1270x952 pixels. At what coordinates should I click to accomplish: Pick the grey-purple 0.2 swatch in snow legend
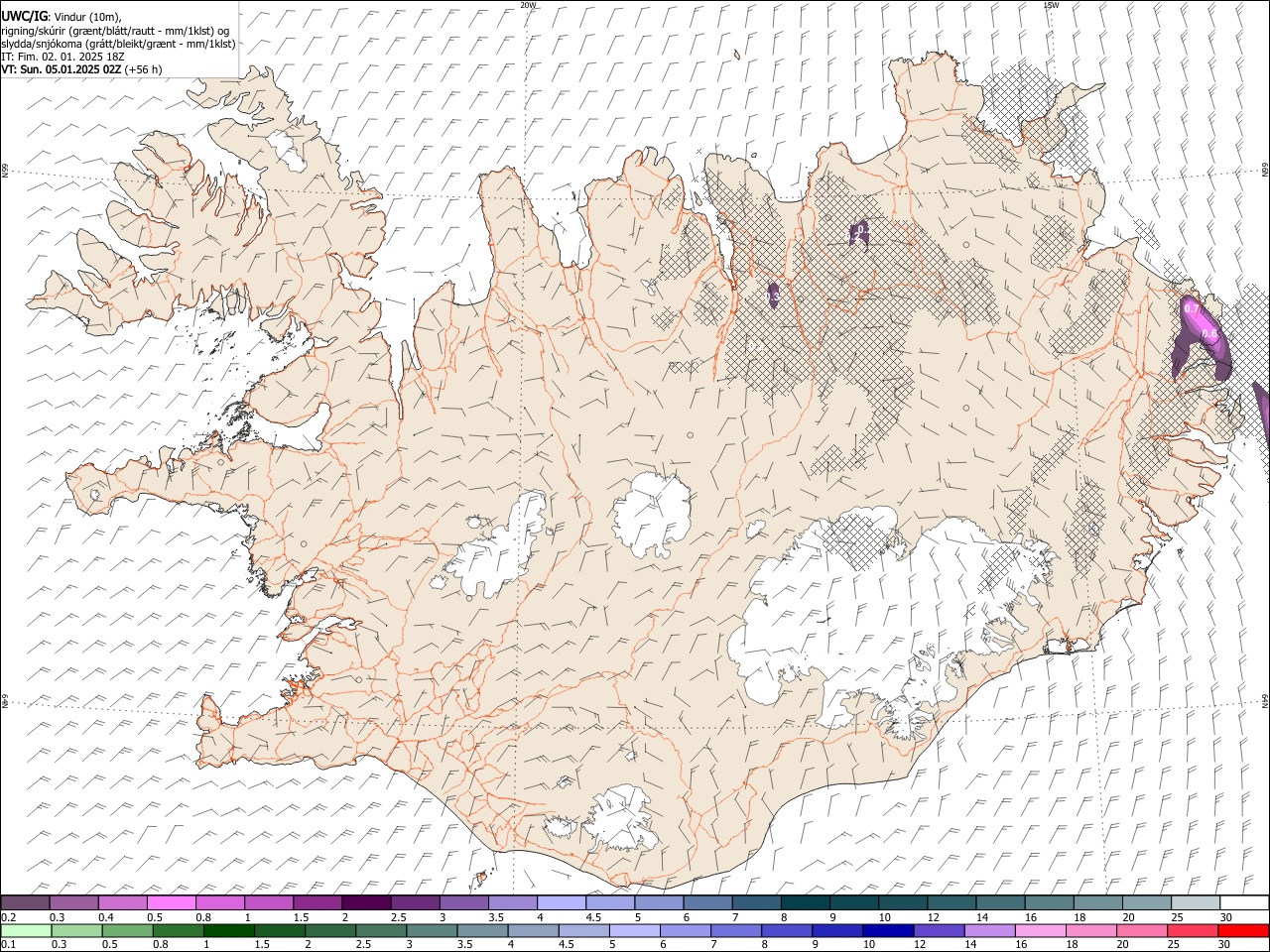point(26,903)
